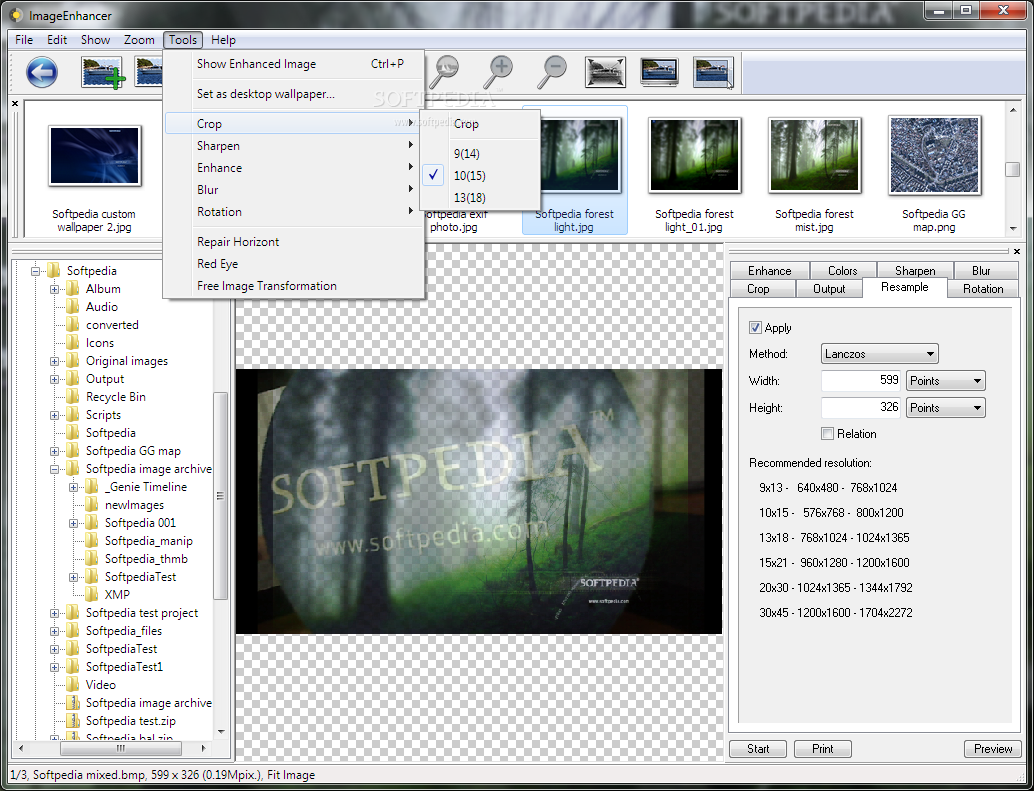Click the Preview button
Image resolution: width=1034 pixels, height=791 pixels.
[992, 749]
